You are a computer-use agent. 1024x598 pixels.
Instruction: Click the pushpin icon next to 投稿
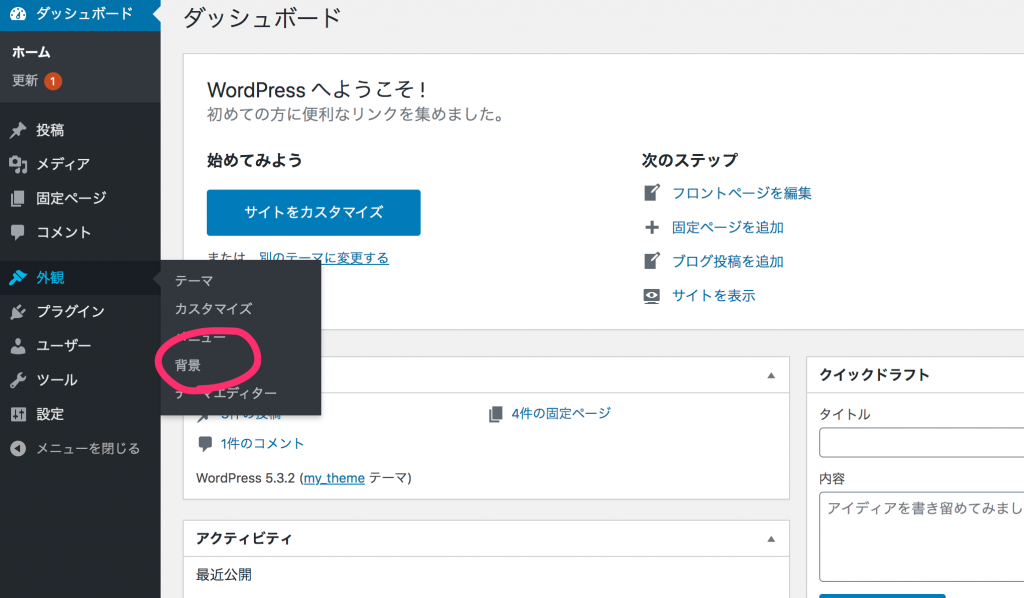(x=18, y=130)
